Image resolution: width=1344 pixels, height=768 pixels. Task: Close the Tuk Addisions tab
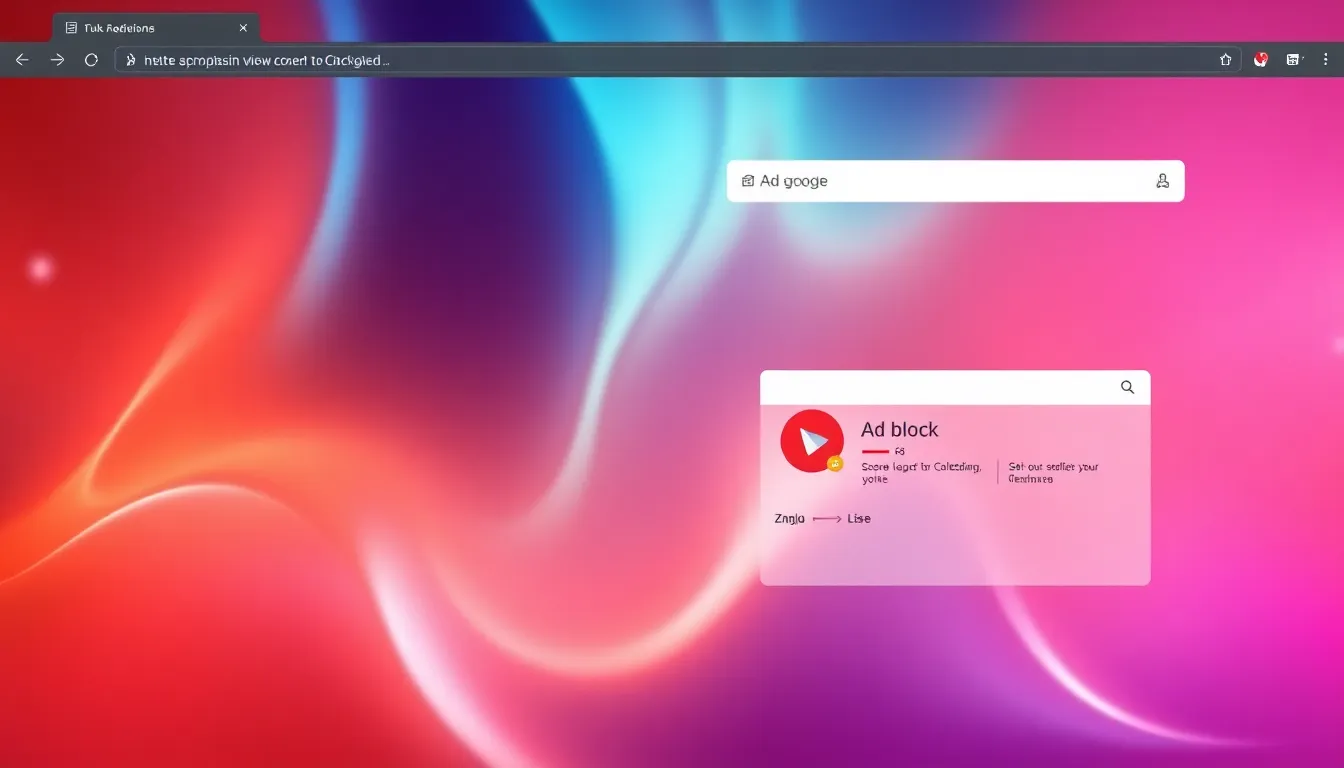click(243, 28)
